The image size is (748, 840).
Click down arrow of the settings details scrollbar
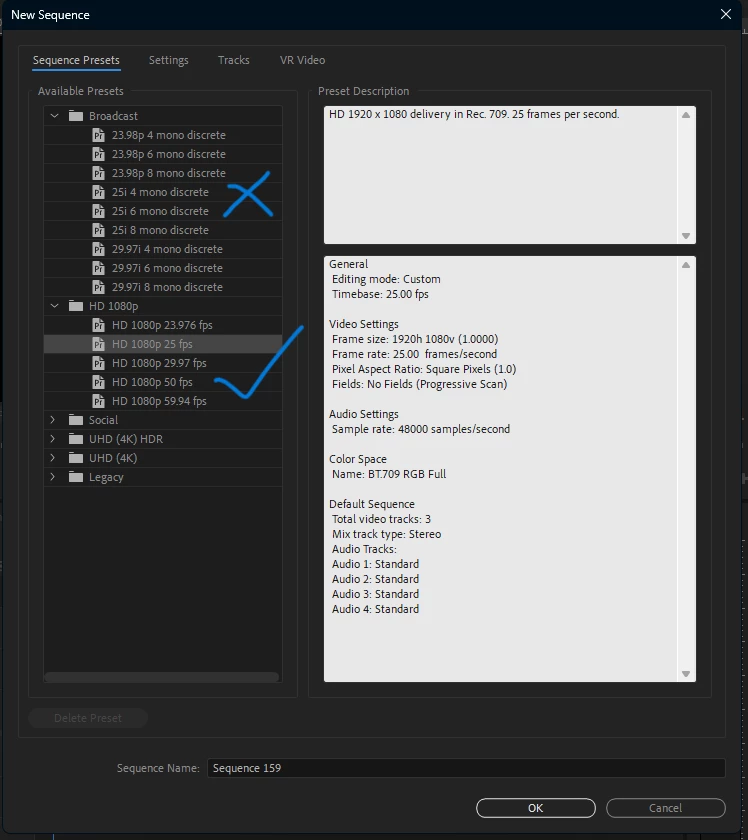pyautogui.click(x=686, y=674)
